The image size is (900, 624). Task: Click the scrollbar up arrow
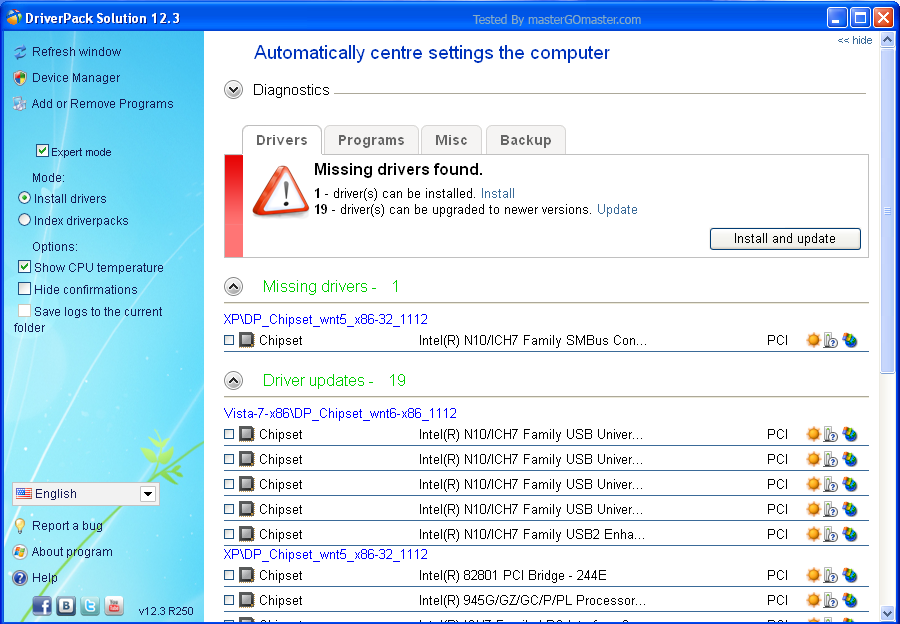point(887,40)
